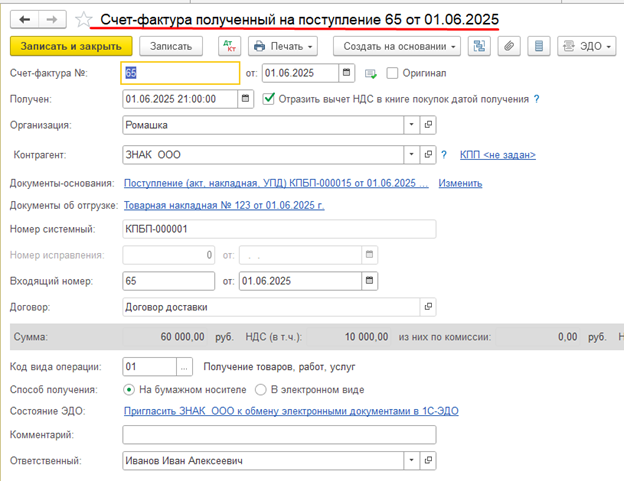
Task: Expand the Контрагент dropdown list
Action: pos(412,154)
